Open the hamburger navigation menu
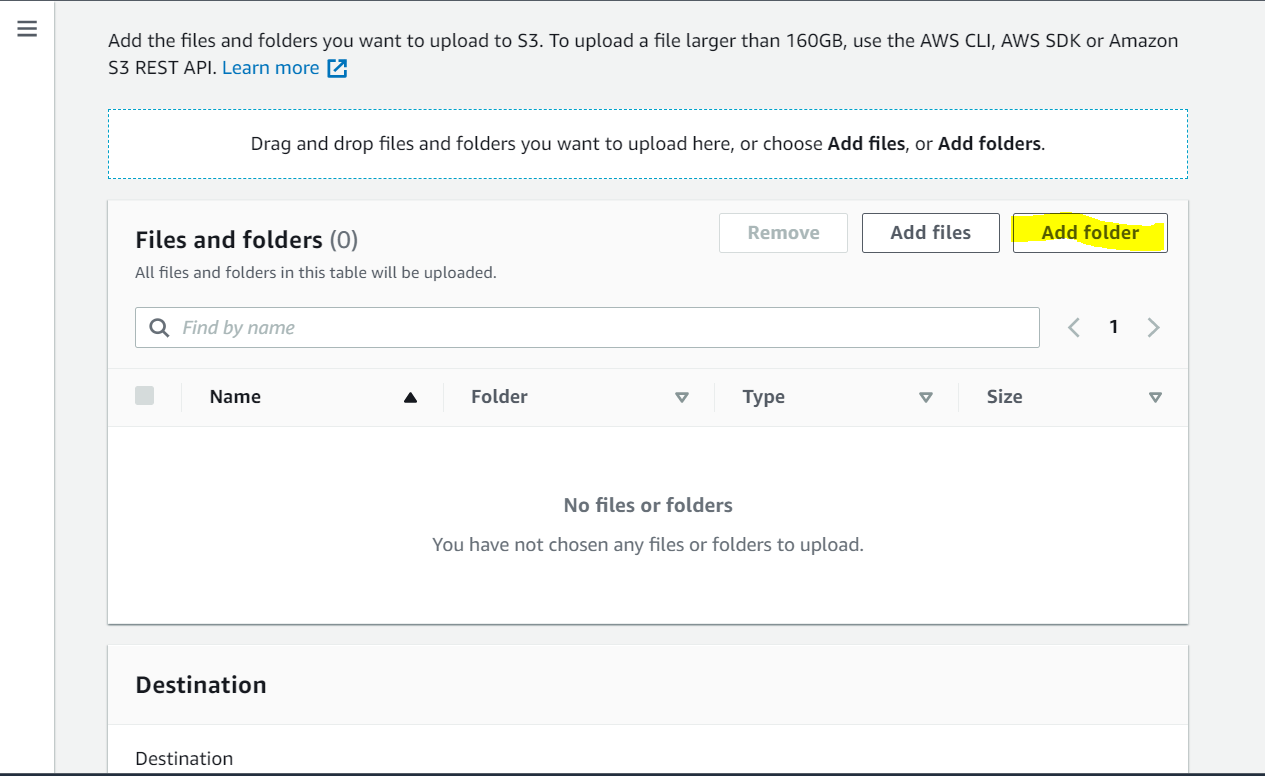 27,29
